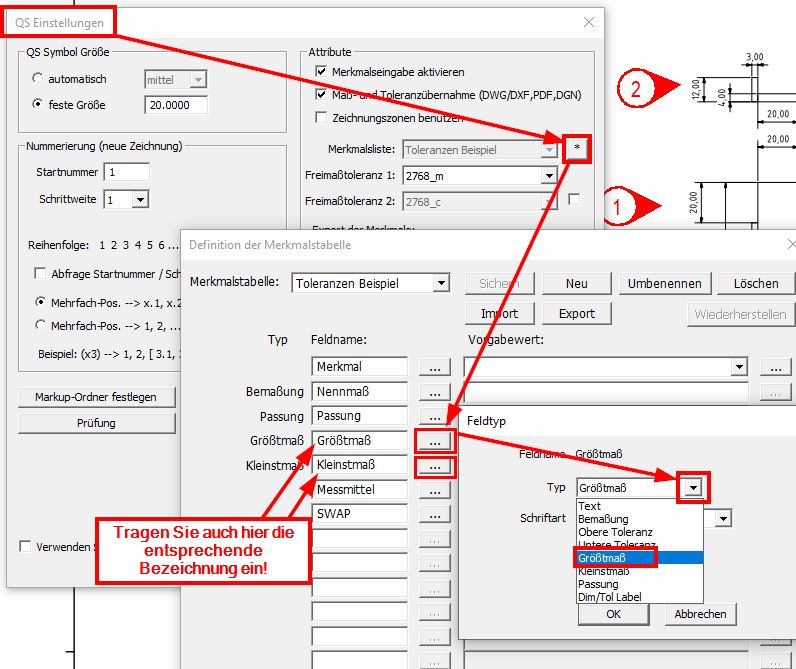Click the Import button
The width and height of the screenshot is (796, 669).
coord(500,314)
